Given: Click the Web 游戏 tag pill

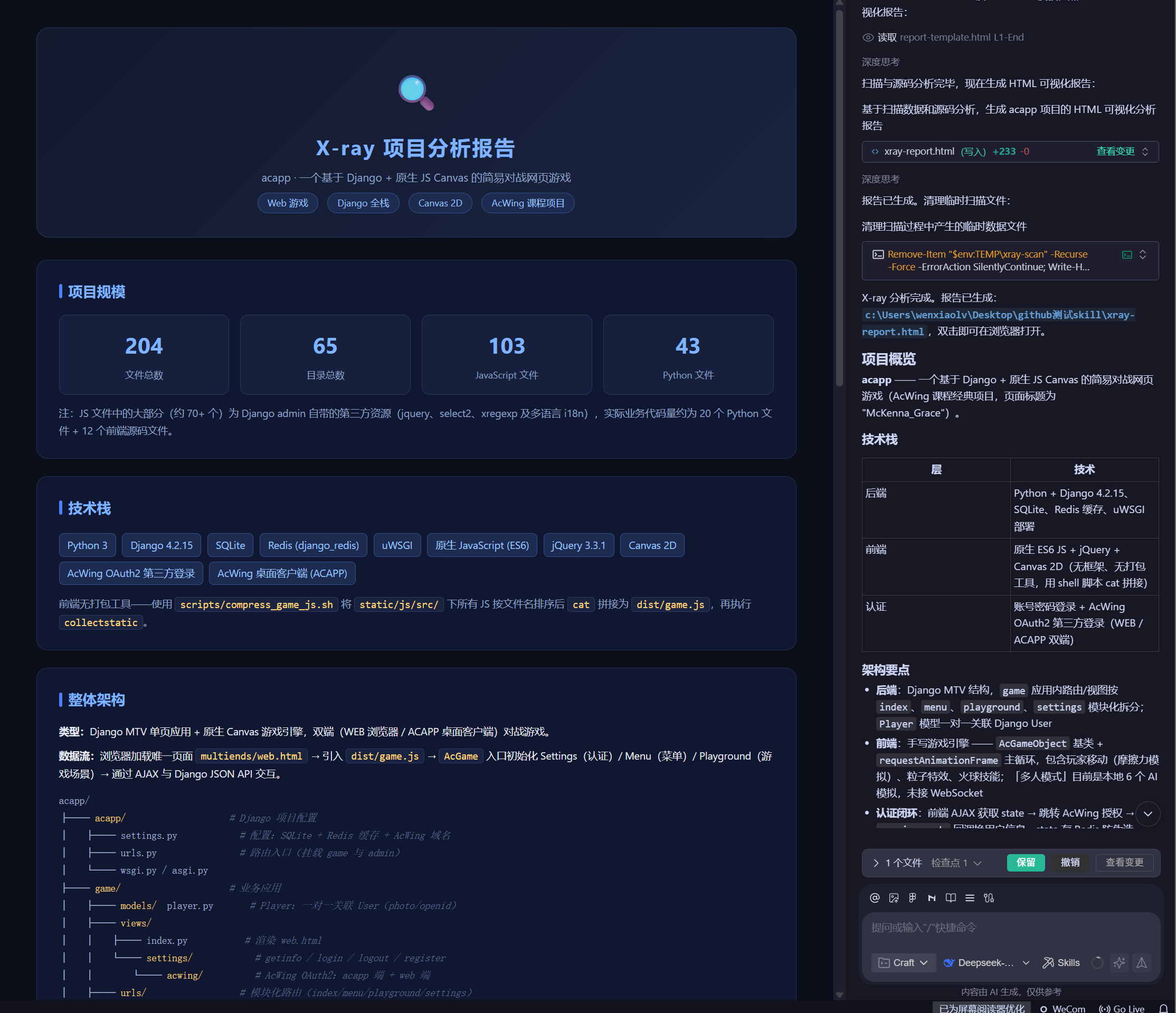Looking at the screenshot, I should (x=288, y=203).
